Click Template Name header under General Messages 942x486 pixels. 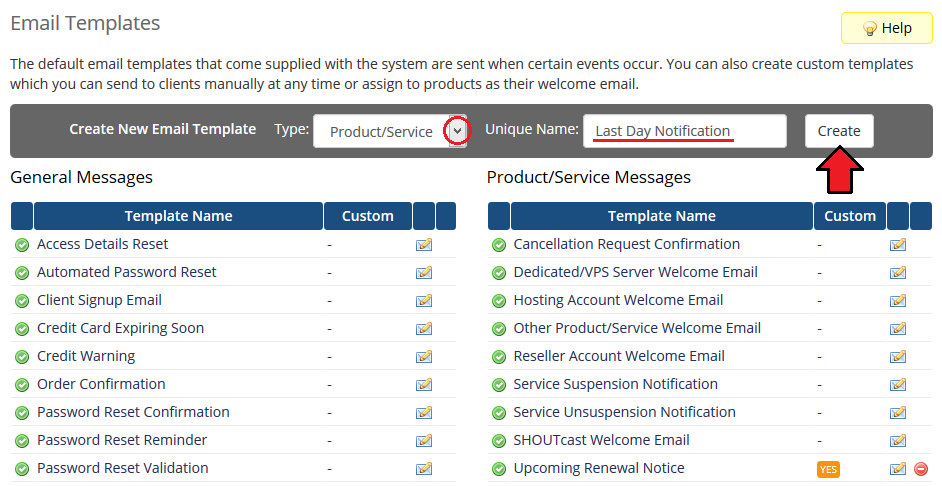click(x=178, y=216)
